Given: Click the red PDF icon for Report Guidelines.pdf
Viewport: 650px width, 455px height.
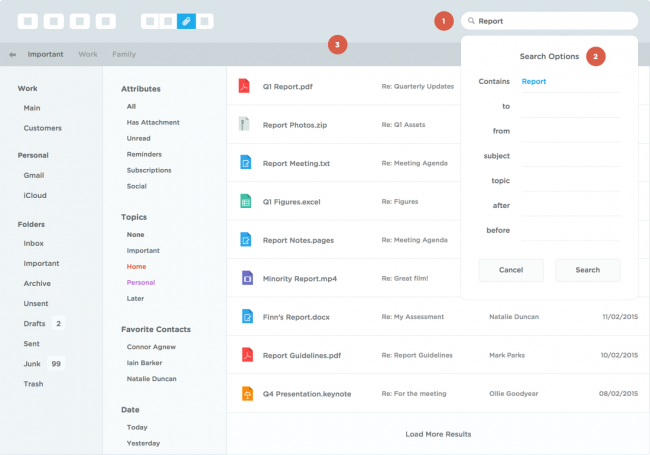Looking at the screenshot, I should 247,355.
